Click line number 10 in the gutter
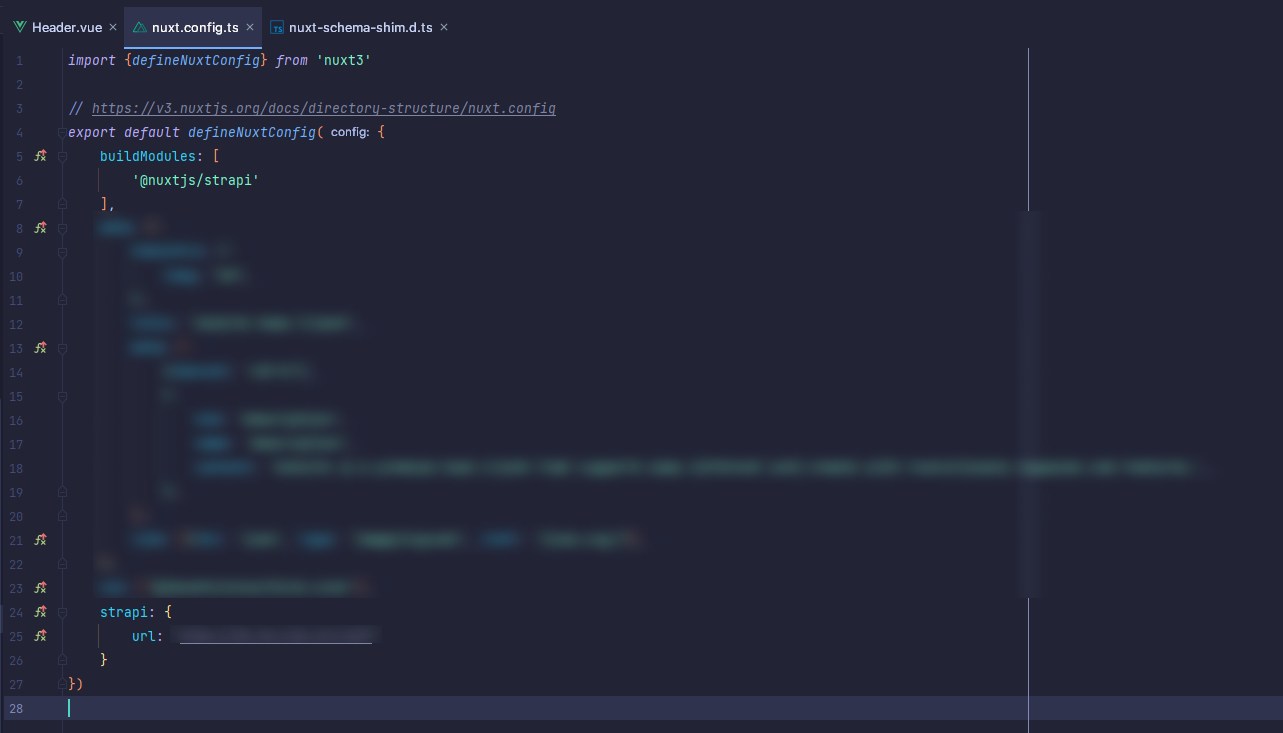 point(18,276)
